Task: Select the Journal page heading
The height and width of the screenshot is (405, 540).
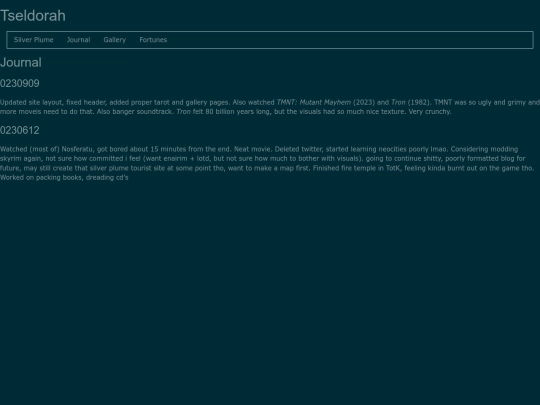Action: click(x=21, y=63)
